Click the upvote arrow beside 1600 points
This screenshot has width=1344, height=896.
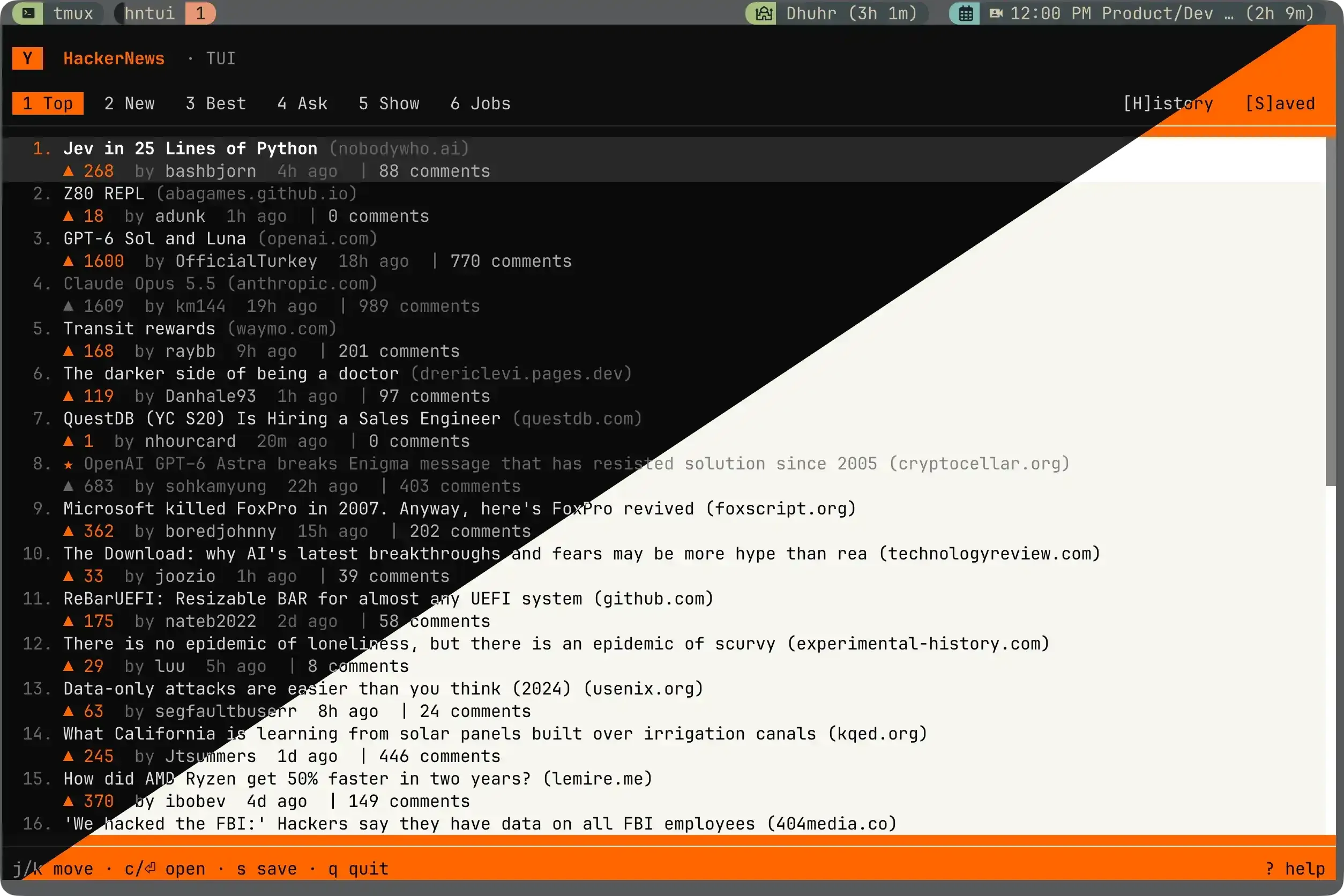[69, 261]
